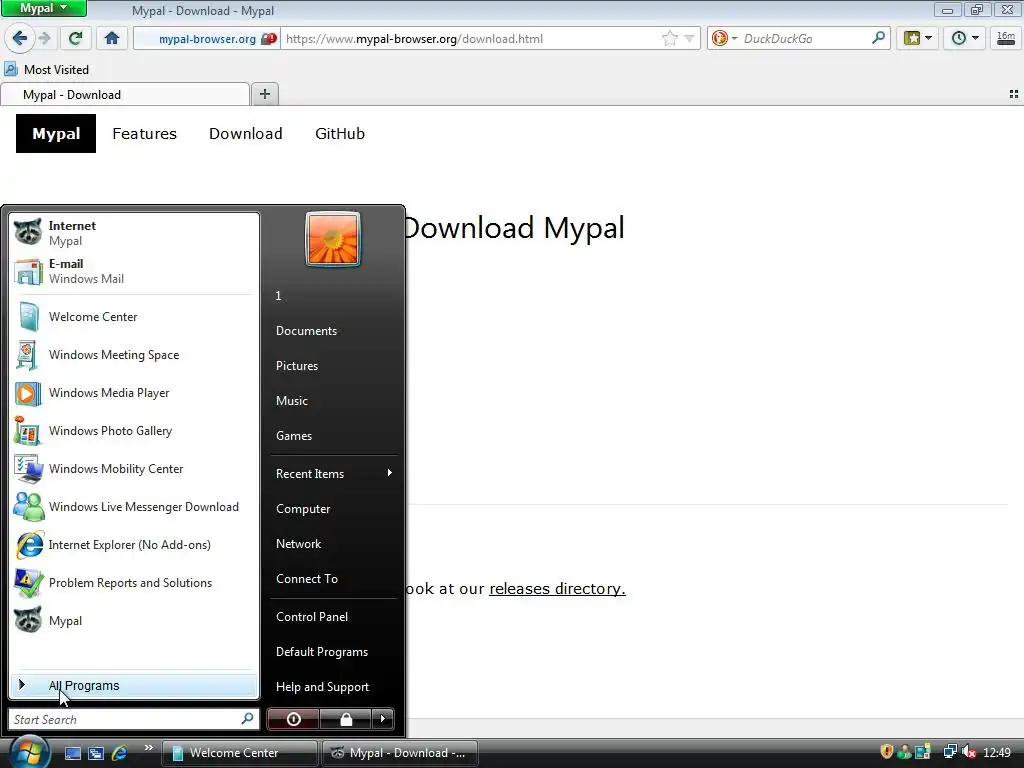
Task: Click the Start Search input box
Action: point(134,719)
